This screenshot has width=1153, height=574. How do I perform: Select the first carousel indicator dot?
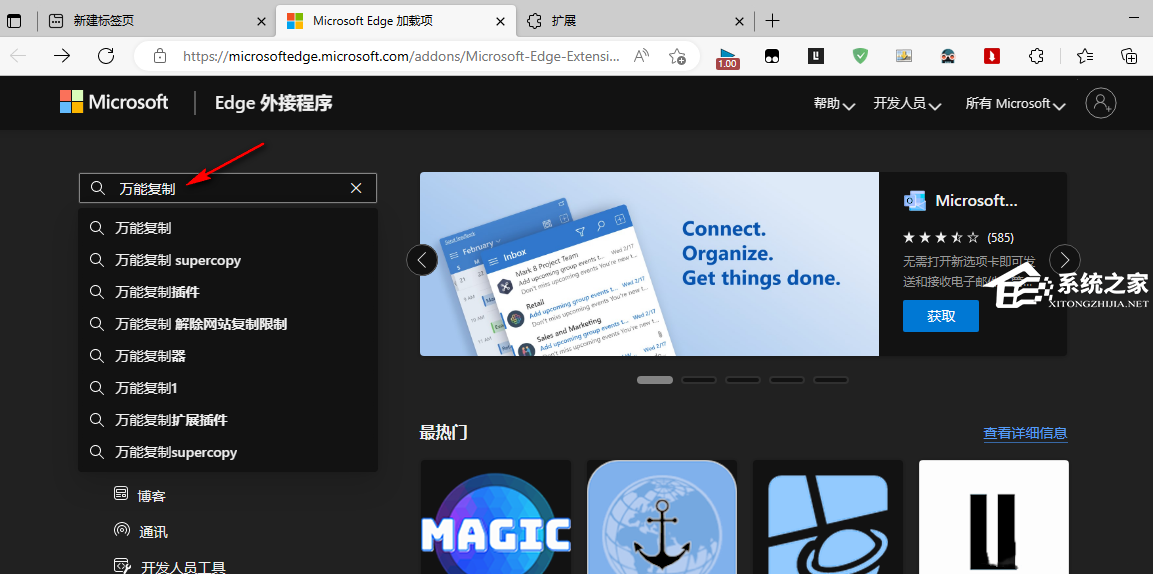click(x=655, y=380)
